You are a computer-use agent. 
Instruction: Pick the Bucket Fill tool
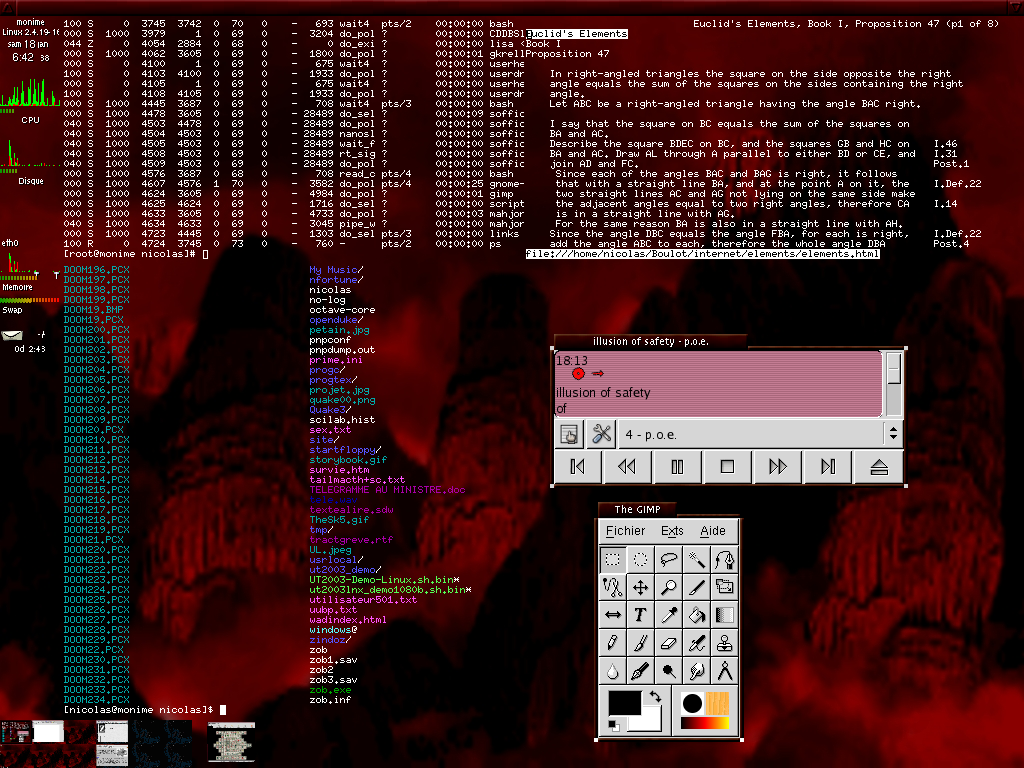[697, 615]
